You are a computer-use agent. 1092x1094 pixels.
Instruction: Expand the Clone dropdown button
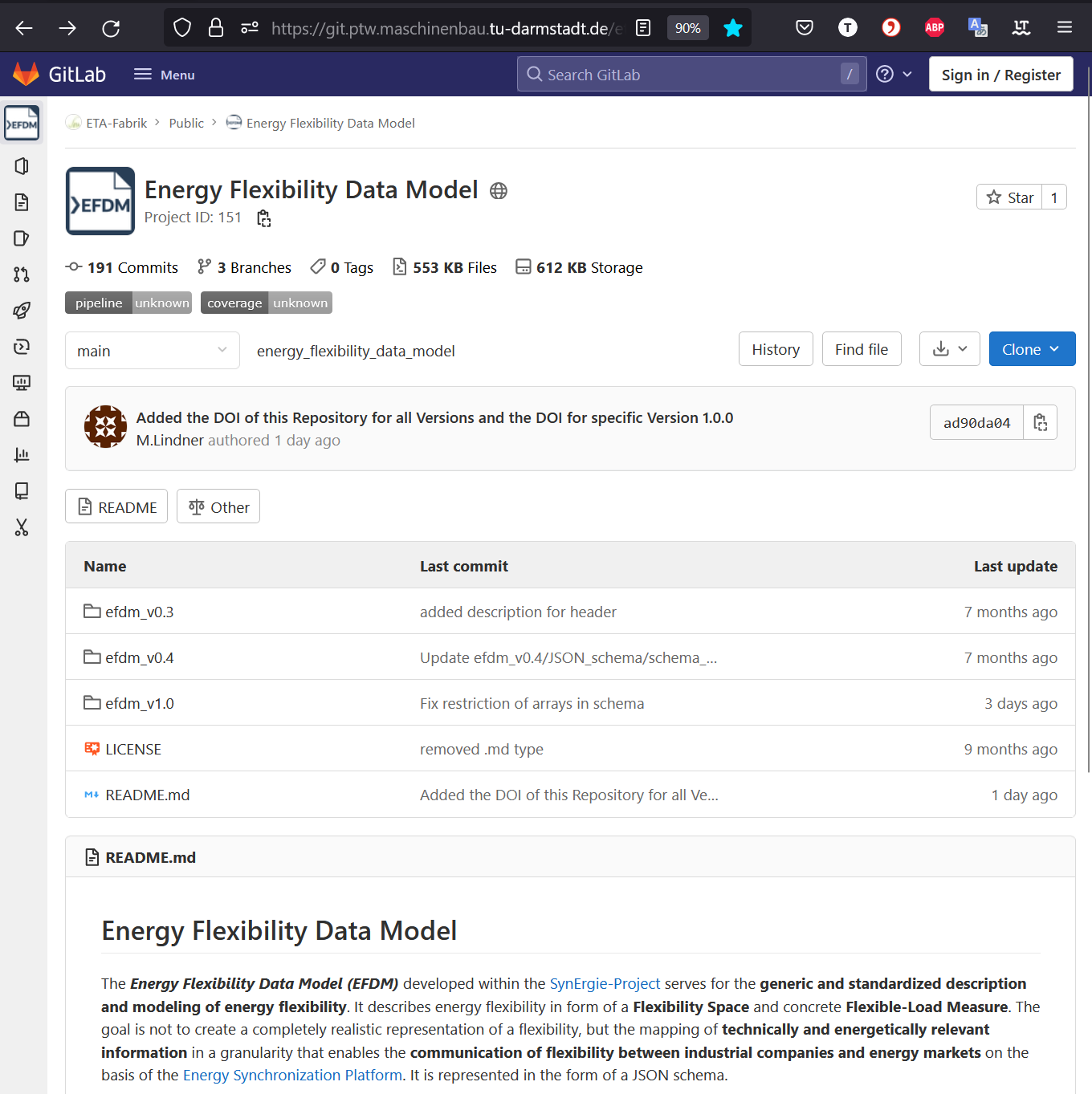[x=1032, y=349]
